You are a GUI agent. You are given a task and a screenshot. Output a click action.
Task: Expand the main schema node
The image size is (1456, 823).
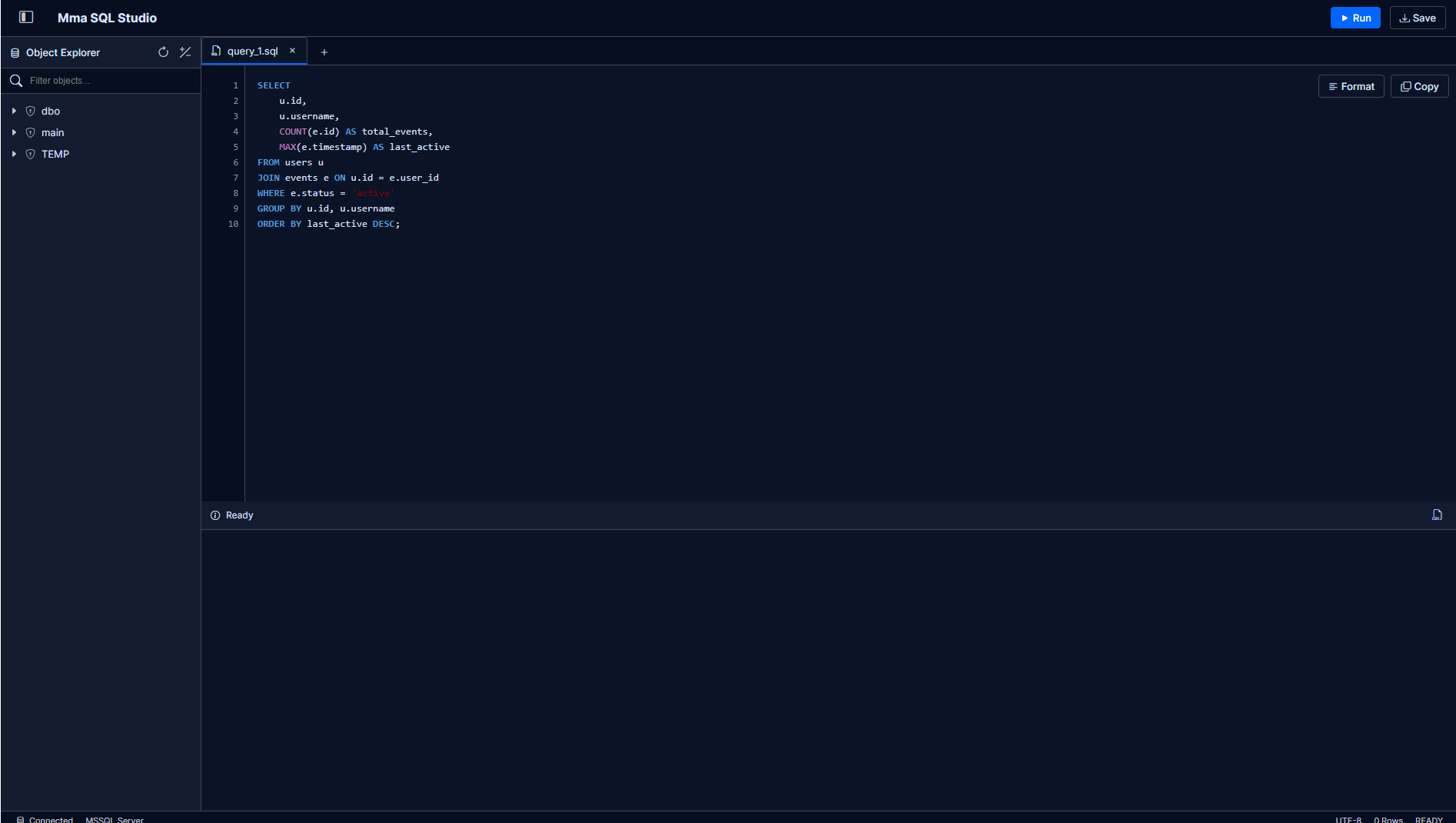pos(14,132)
